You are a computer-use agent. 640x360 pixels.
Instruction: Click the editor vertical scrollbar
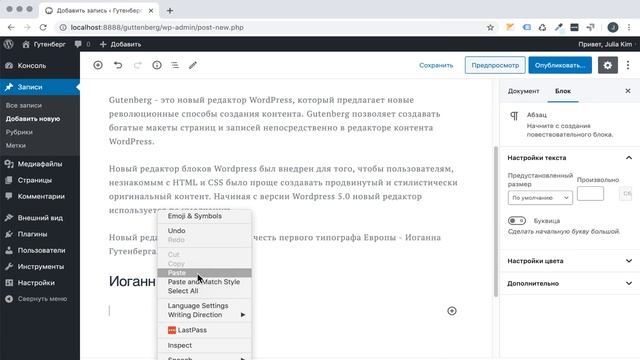click(496, 221)
